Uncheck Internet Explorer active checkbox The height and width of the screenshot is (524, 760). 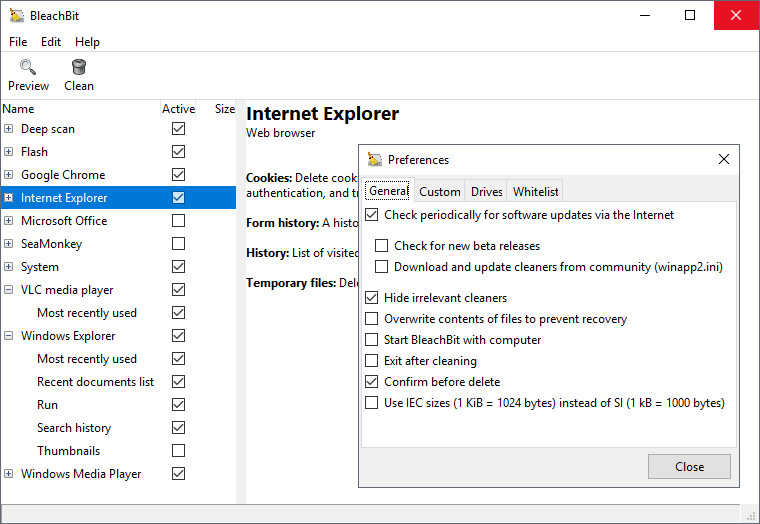178,197
